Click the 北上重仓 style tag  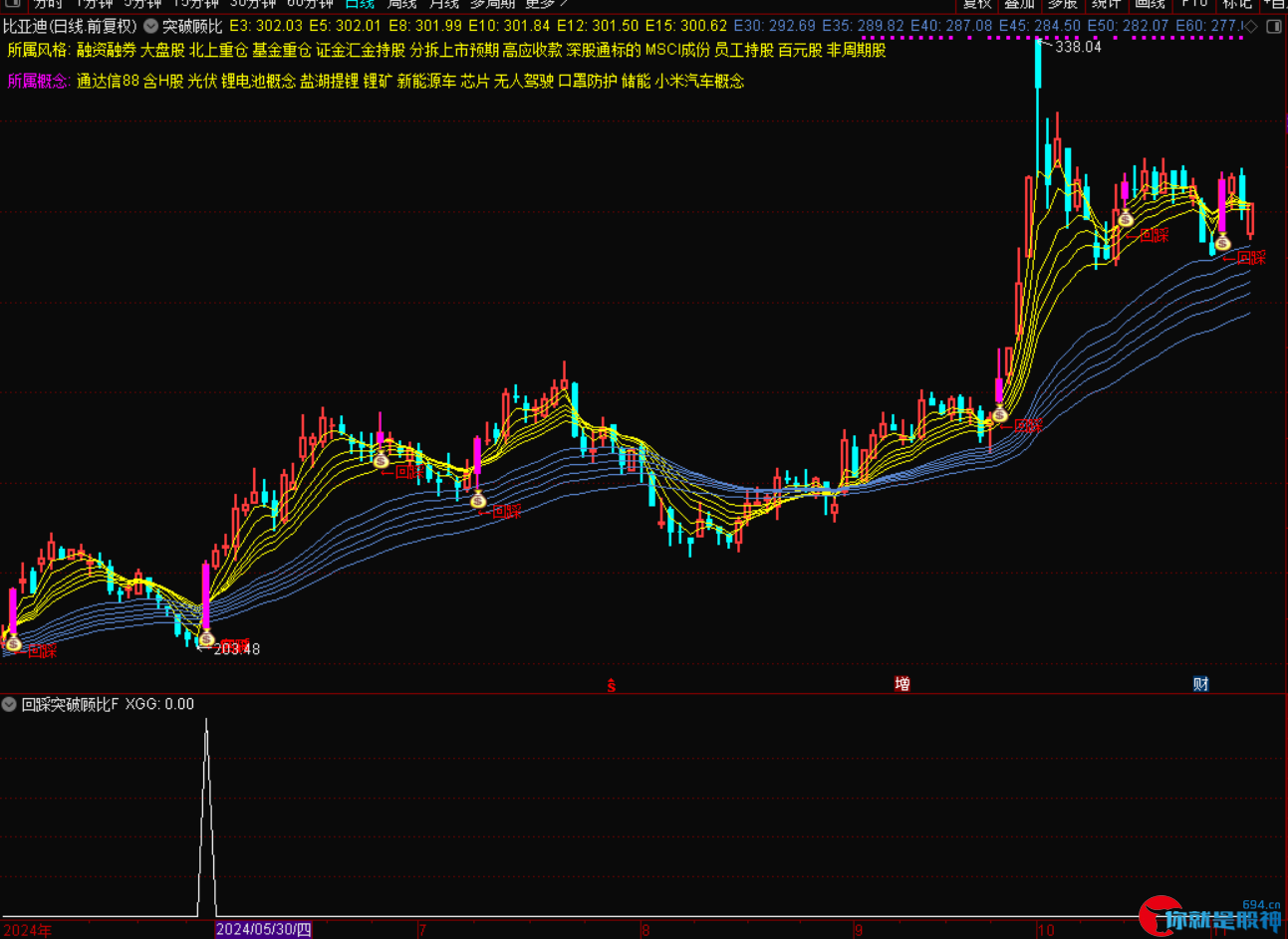(218, 50)
